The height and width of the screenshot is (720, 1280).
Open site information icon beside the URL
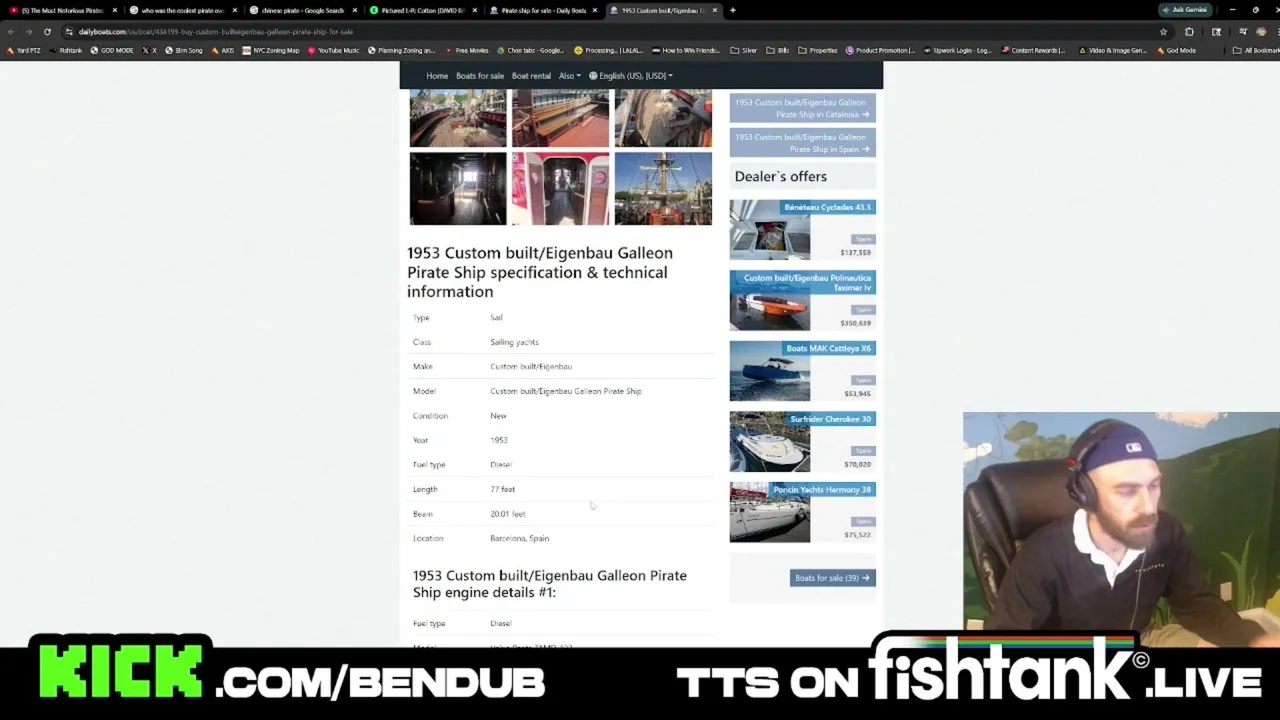tap(69, 32)
